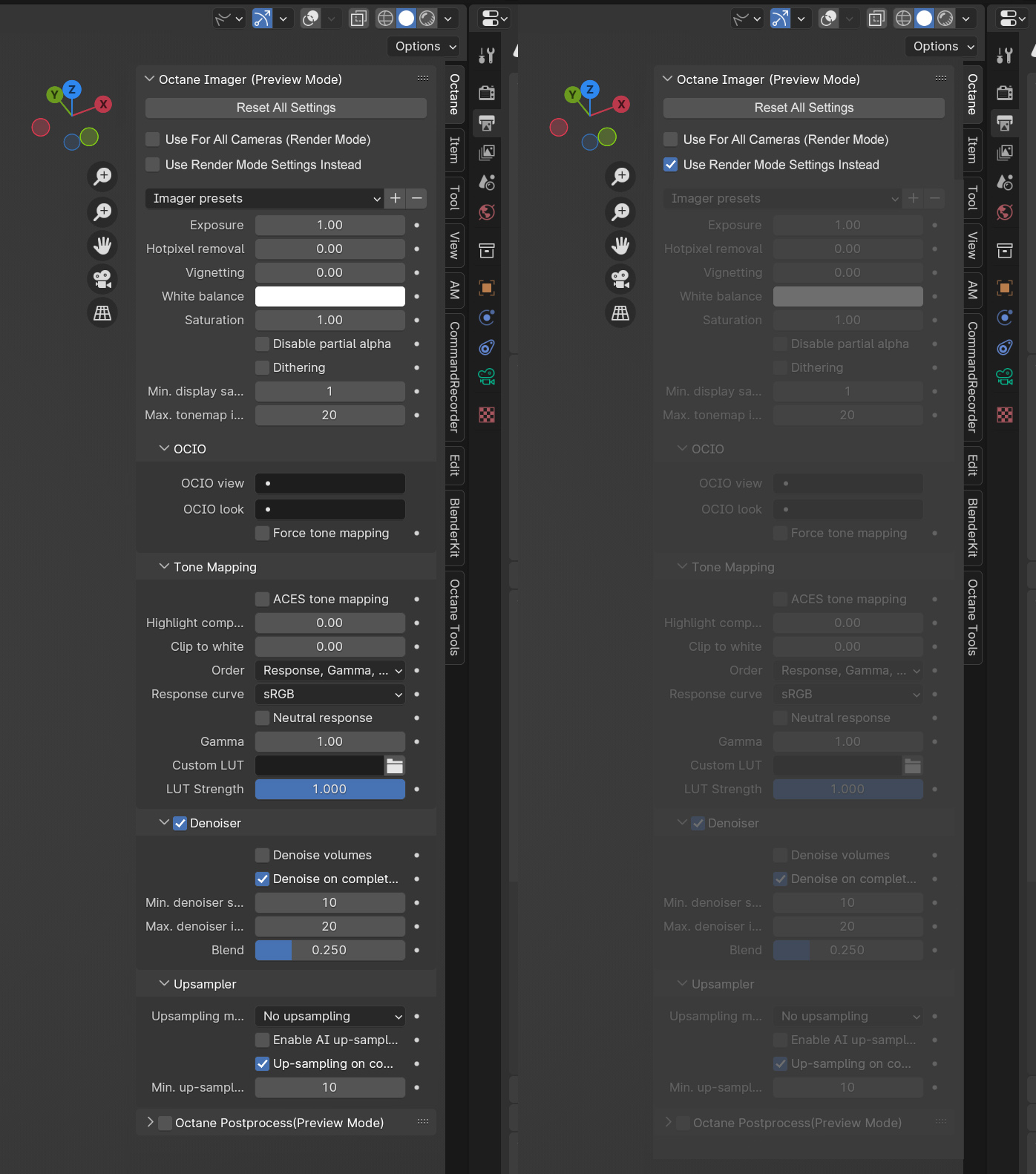Browse for a Custom LUT file, left panel
This screenshot has width=1036, height=1174.
(x=395, y=766)
